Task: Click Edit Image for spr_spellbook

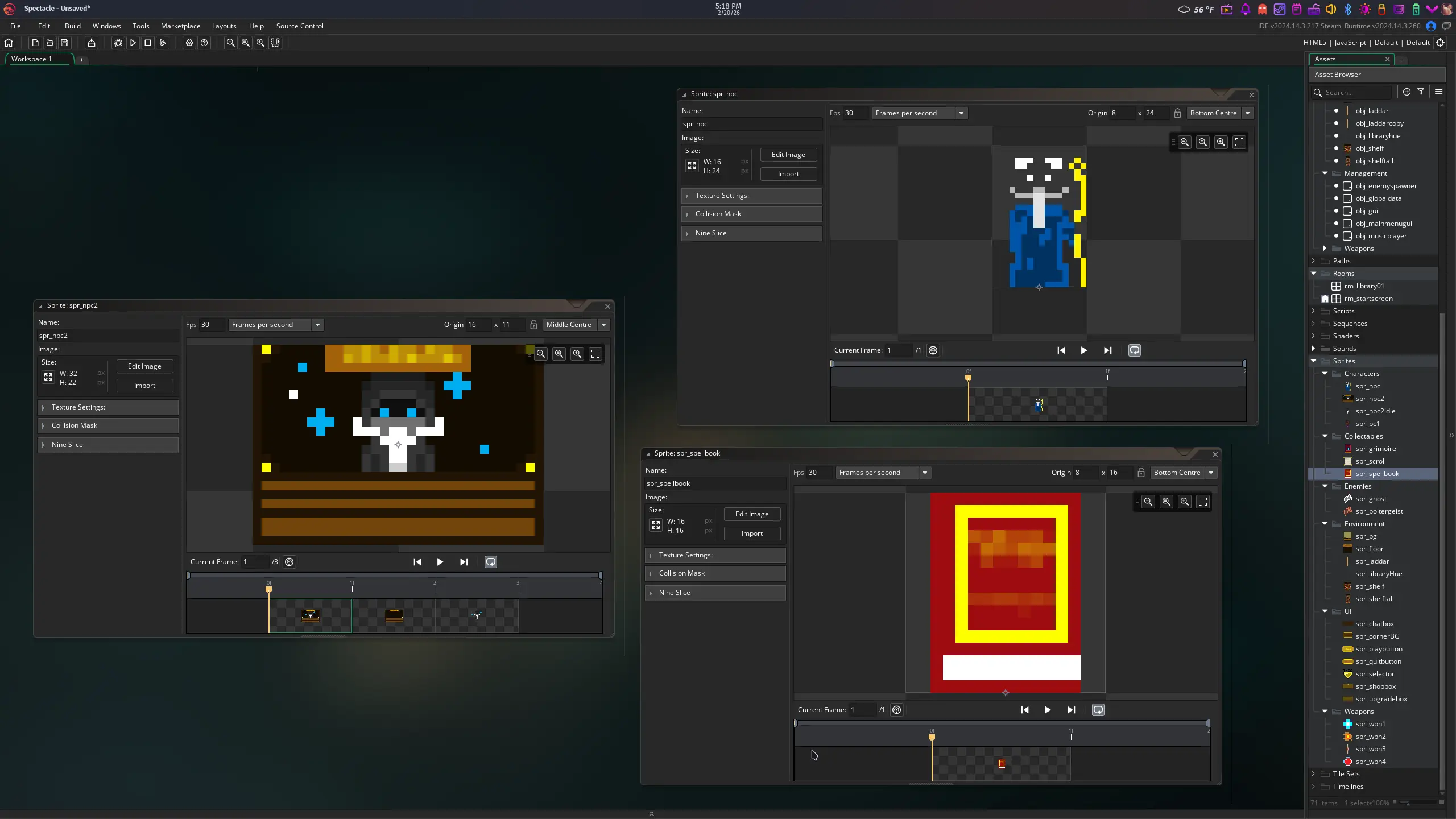Action: [x=751, y=514]
